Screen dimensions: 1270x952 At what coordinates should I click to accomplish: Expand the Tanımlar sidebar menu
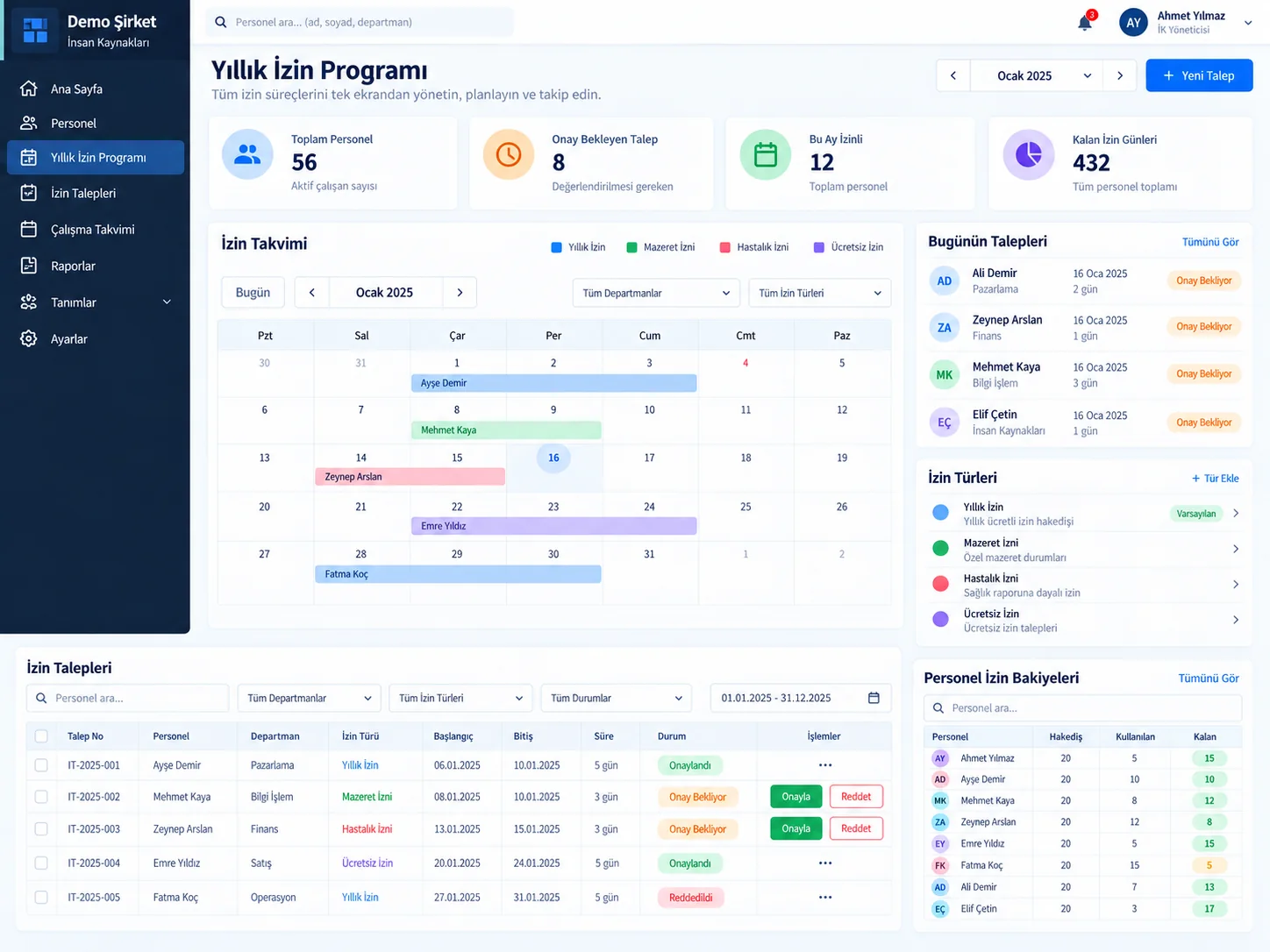(96, 302)
